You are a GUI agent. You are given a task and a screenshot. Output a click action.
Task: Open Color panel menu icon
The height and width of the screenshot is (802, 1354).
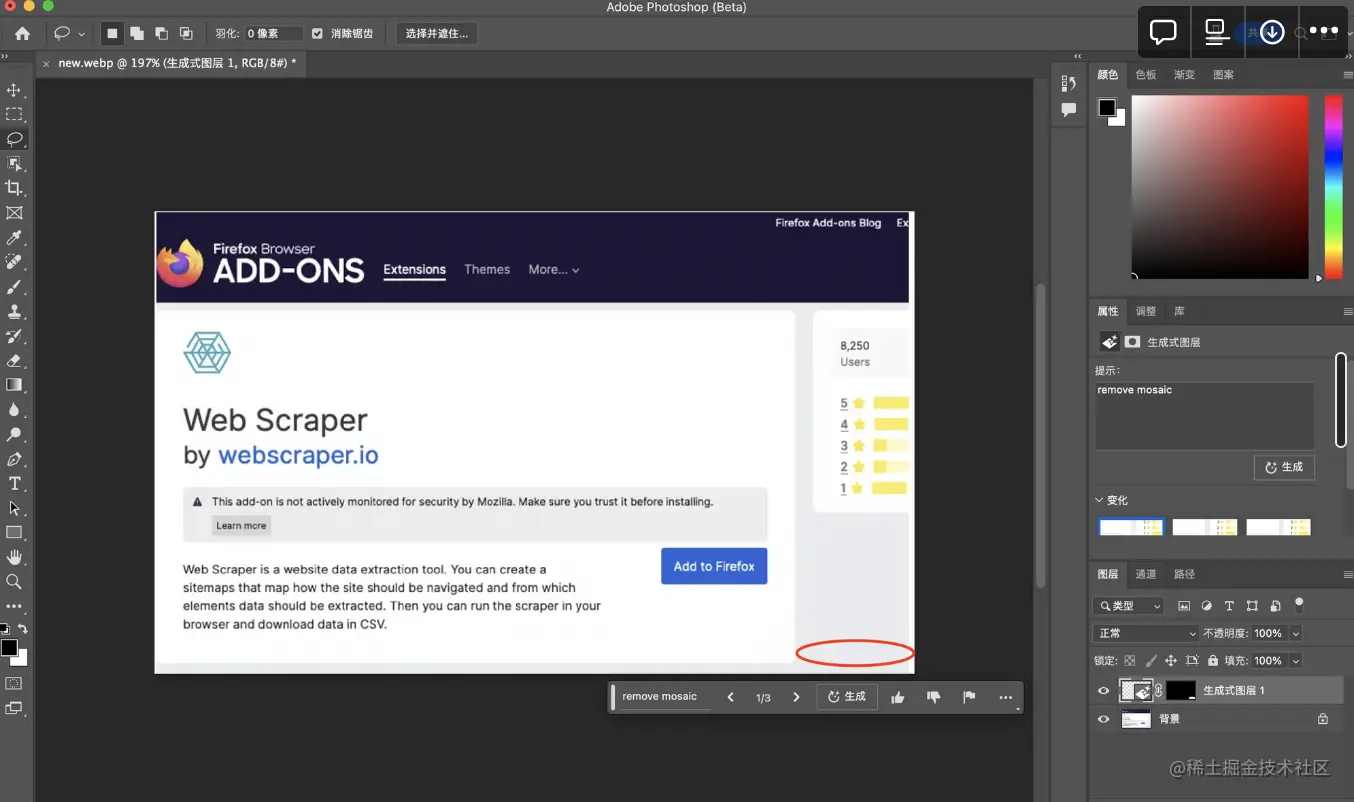[1348, 75]
